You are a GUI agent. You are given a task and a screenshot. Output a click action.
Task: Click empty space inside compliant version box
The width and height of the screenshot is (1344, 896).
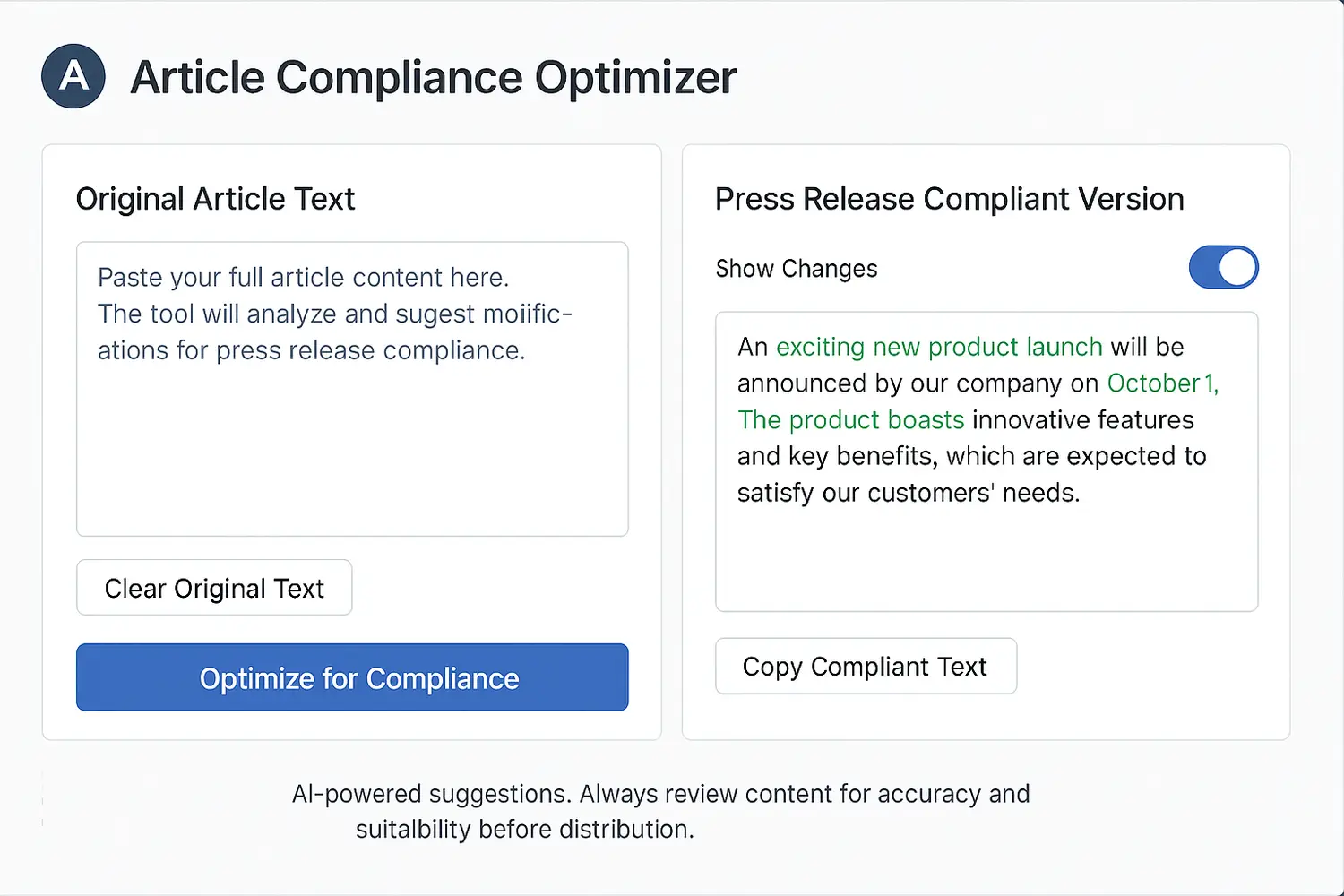[x=986, y=564]
